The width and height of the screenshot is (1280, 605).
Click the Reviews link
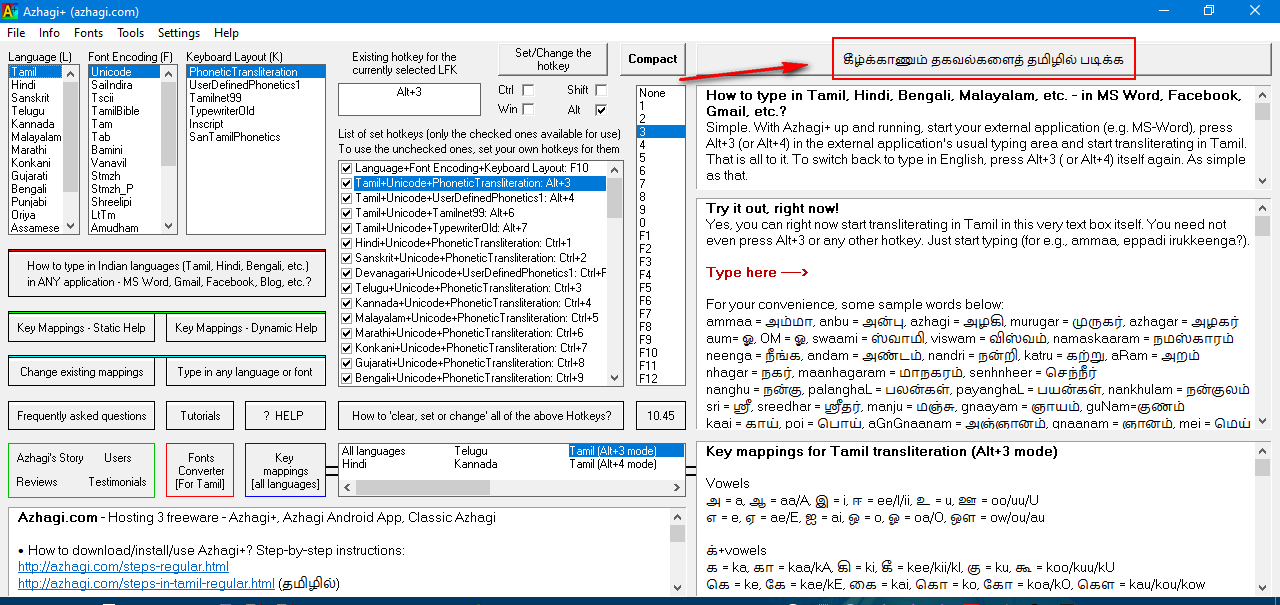(37, 482)
